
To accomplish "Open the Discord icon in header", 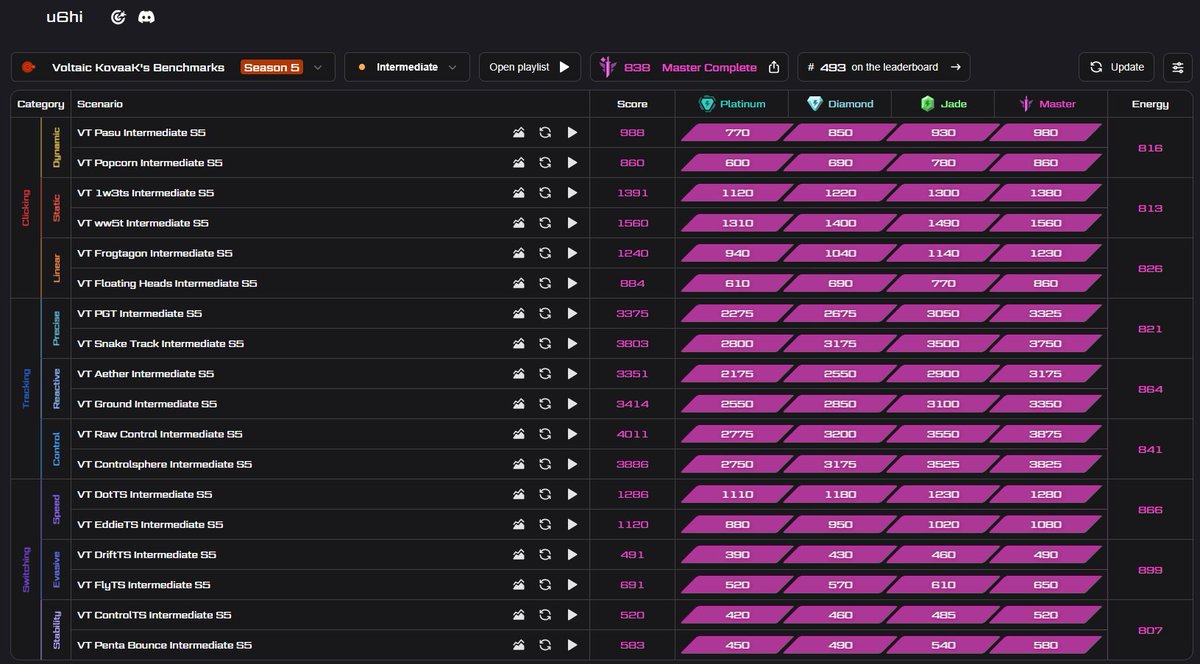I will [146, 17].
